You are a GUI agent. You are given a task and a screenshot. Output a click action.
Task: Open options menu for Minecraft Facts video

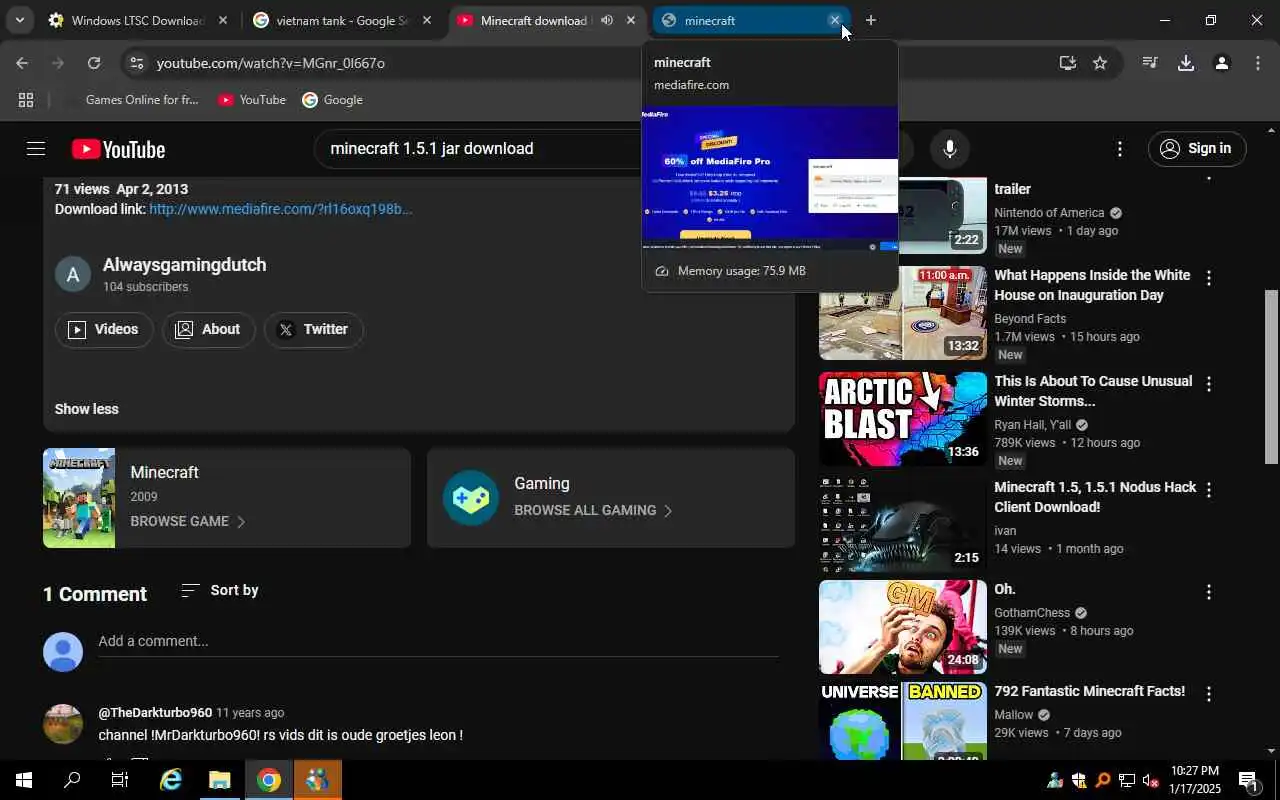click(1208, 694)
